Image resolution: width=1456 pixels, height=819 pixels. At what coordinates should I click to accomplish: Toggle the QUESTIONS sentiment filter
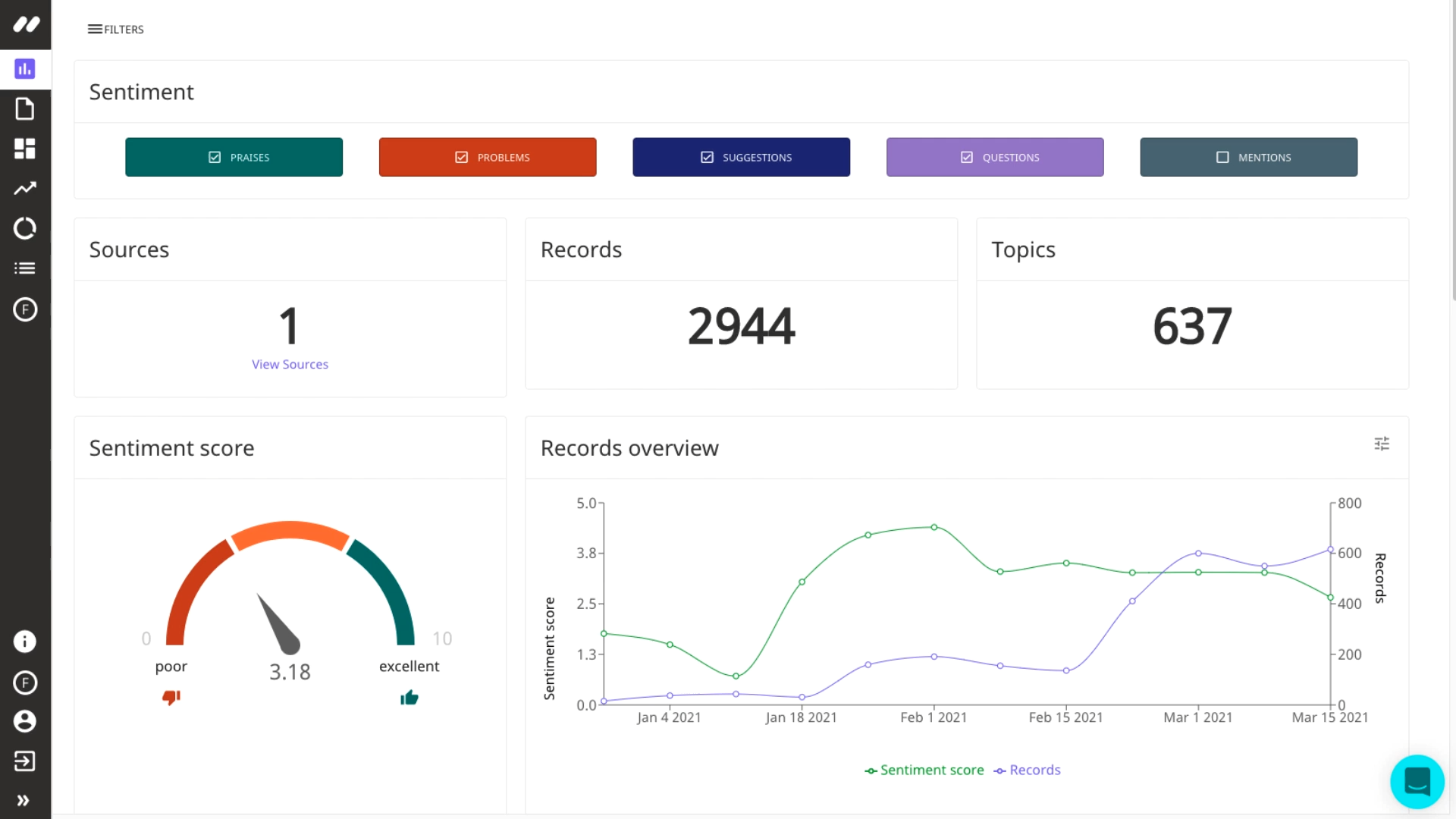(995, 157)
